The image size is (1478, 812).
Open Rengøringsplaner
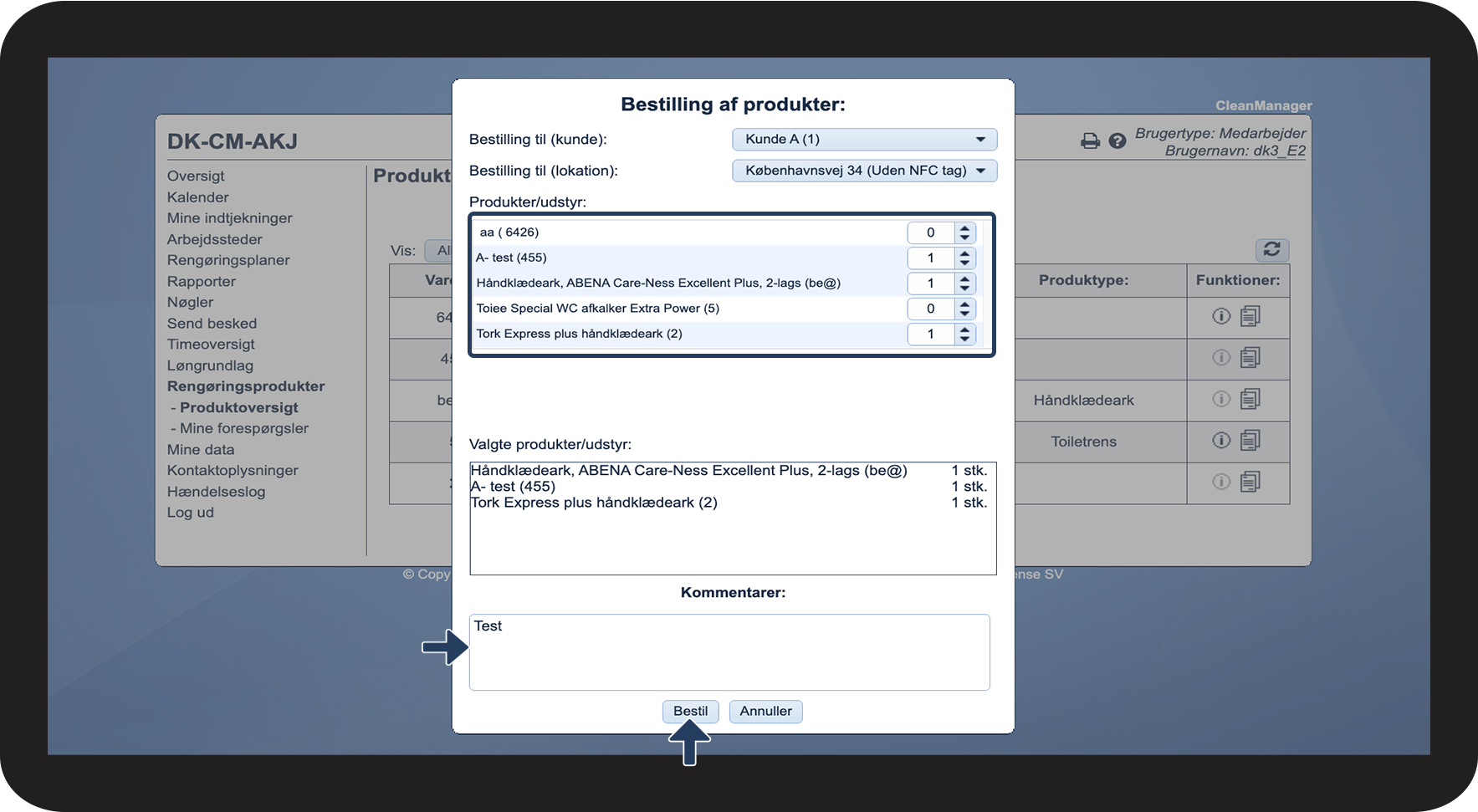tap(228, 260)
